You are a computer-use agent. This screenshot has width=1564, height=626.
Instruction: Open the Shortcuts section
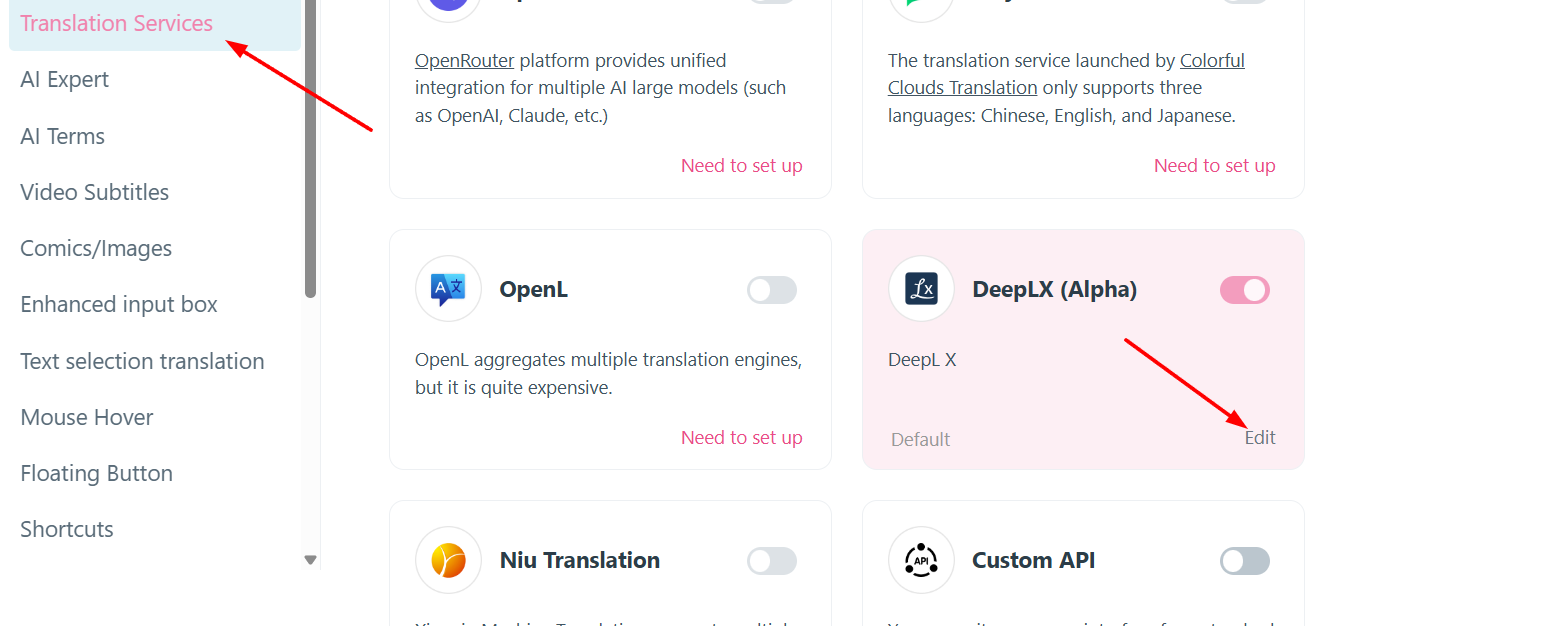pos(67,529)
